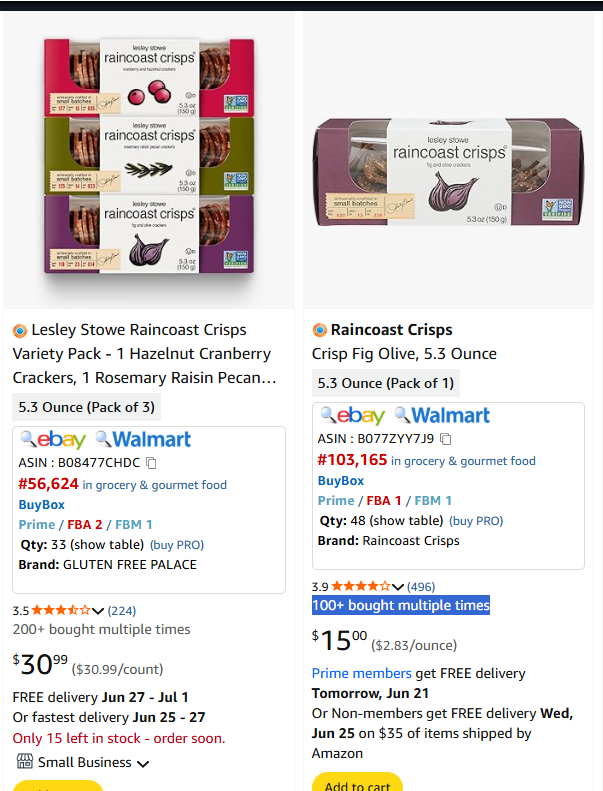
Task: Select the 5.3 Ounce (Pack of 1) option
Action: (x=385, y=383)
